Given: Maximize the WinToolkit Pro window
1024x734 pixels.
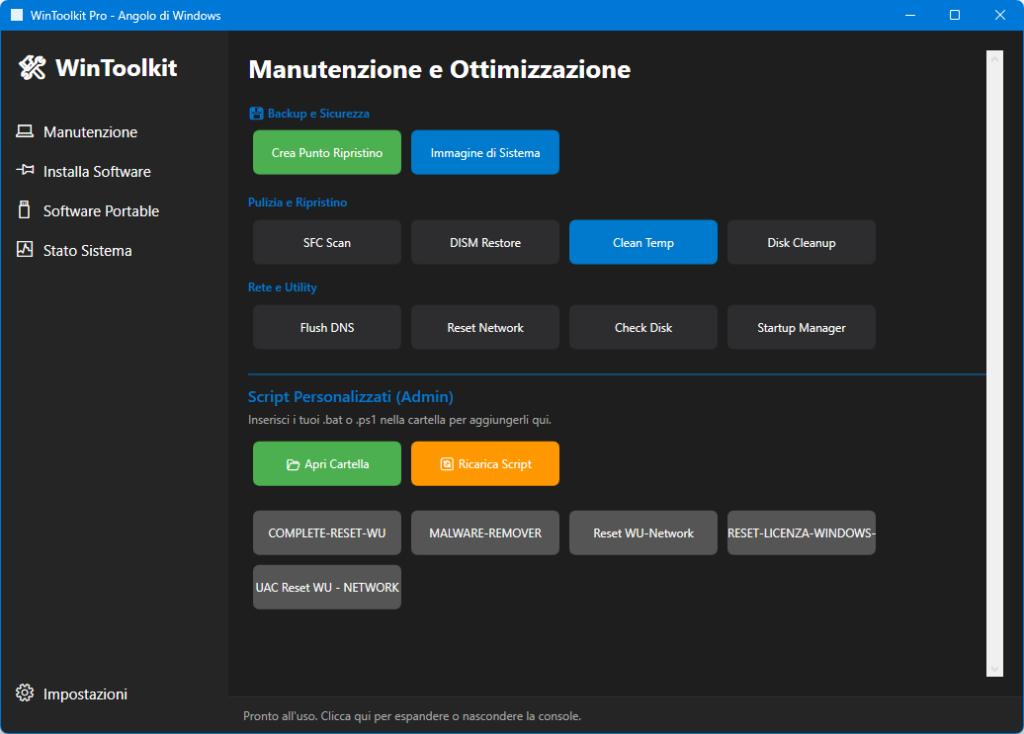Looking at the screenshot, I should click(x=955, y=15).
